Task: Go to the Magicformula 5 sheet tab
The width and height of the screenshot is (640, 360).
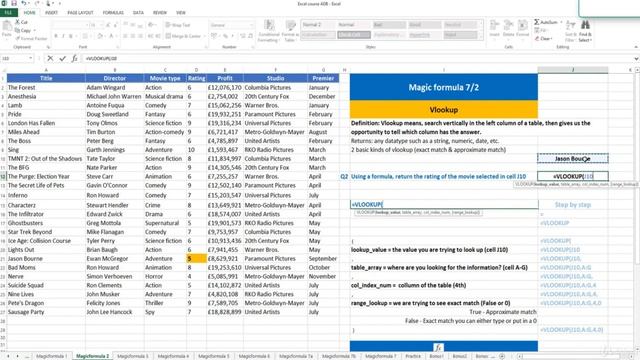Action: click(214, 356)
